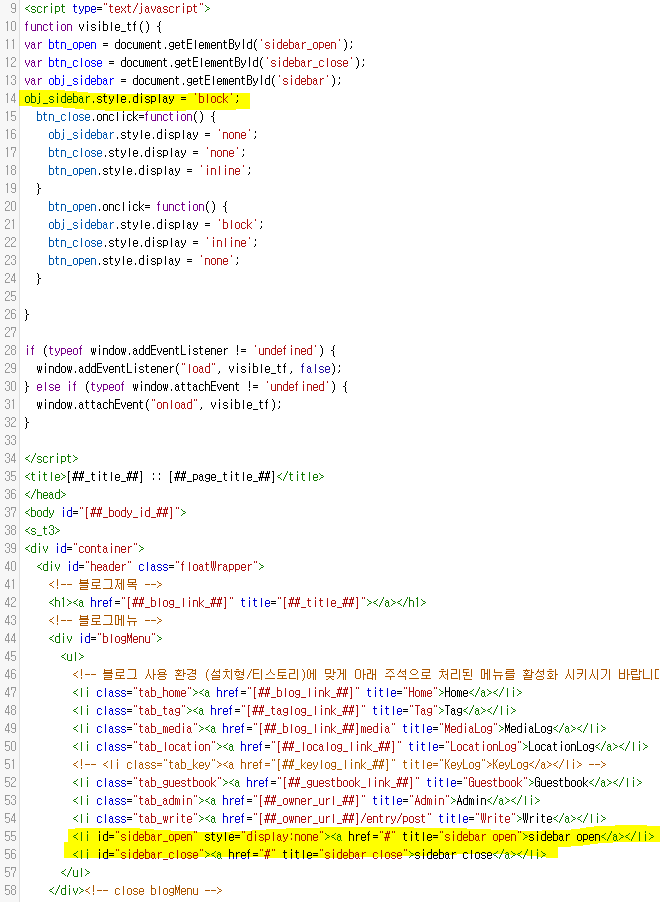Click the tab_home list item line
Viewport: 660px width, 902px height.
297,693
